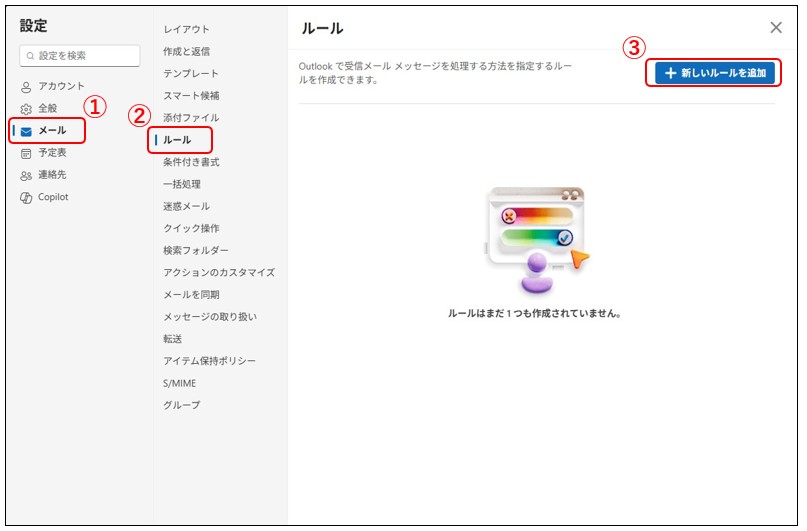
Task: Select テンプレート in the mail submenu
Action: click(191, 73)
